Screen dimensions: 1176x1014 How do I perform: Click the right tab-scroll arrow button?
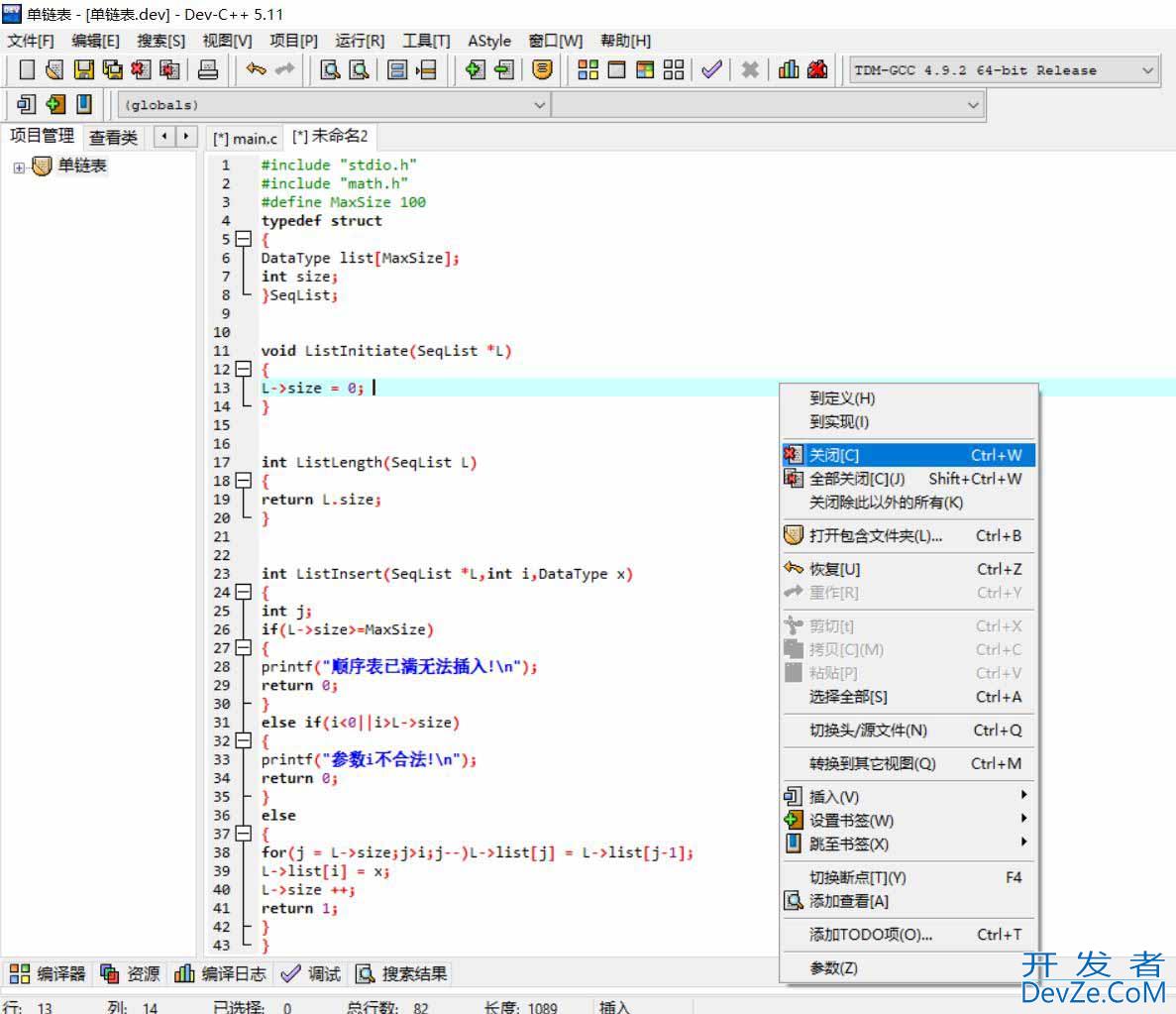[x=186, y=136]
